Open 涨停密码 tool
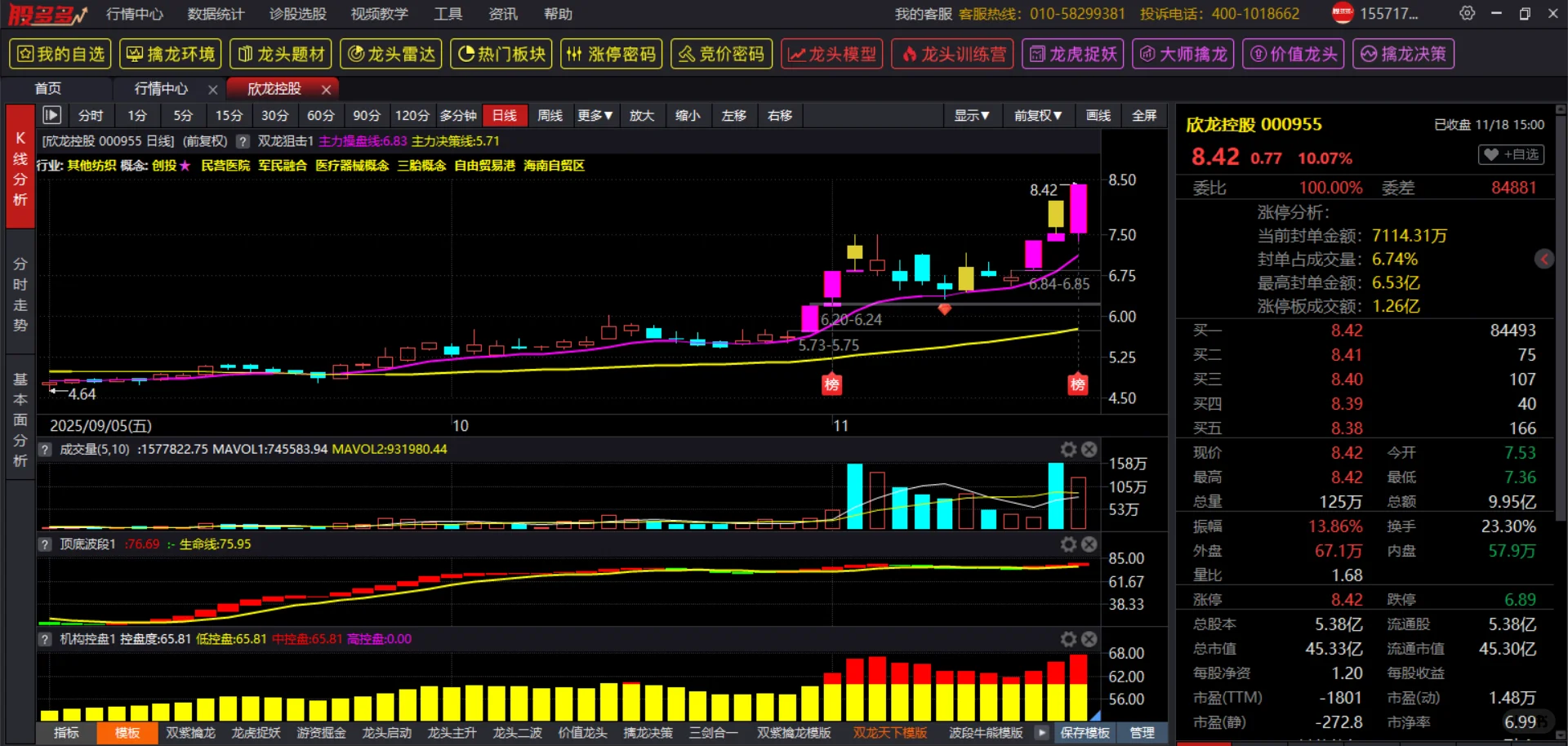This screenshot has width=1568, height=746. (x=612, y=54)
